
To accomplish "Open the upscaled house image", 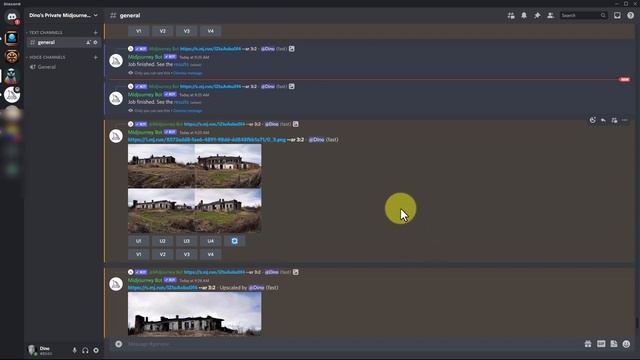I will click(x=195, y=313).
